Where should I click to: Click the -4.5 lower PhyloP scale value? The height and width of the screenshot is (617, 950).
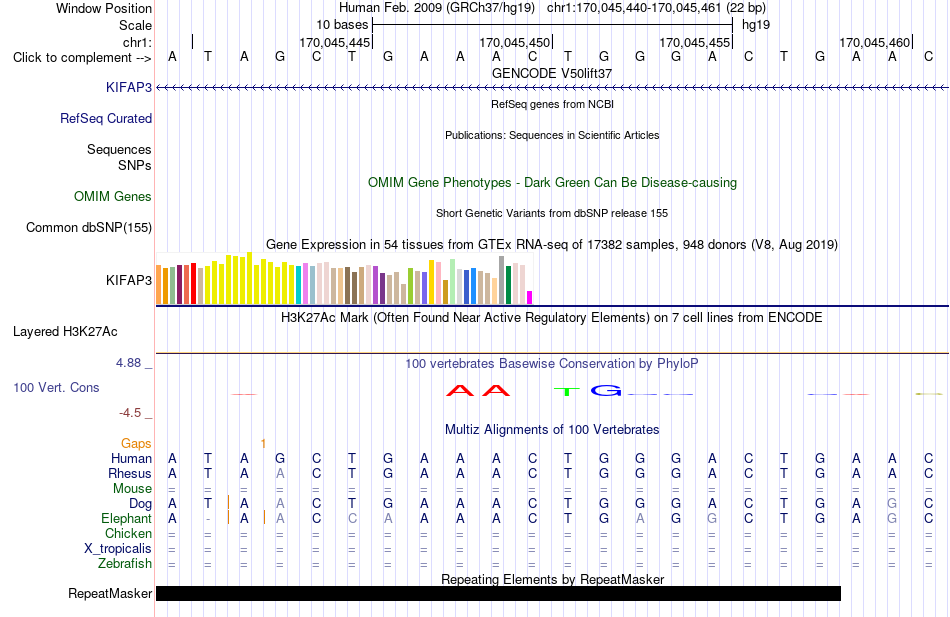[130, 413]
